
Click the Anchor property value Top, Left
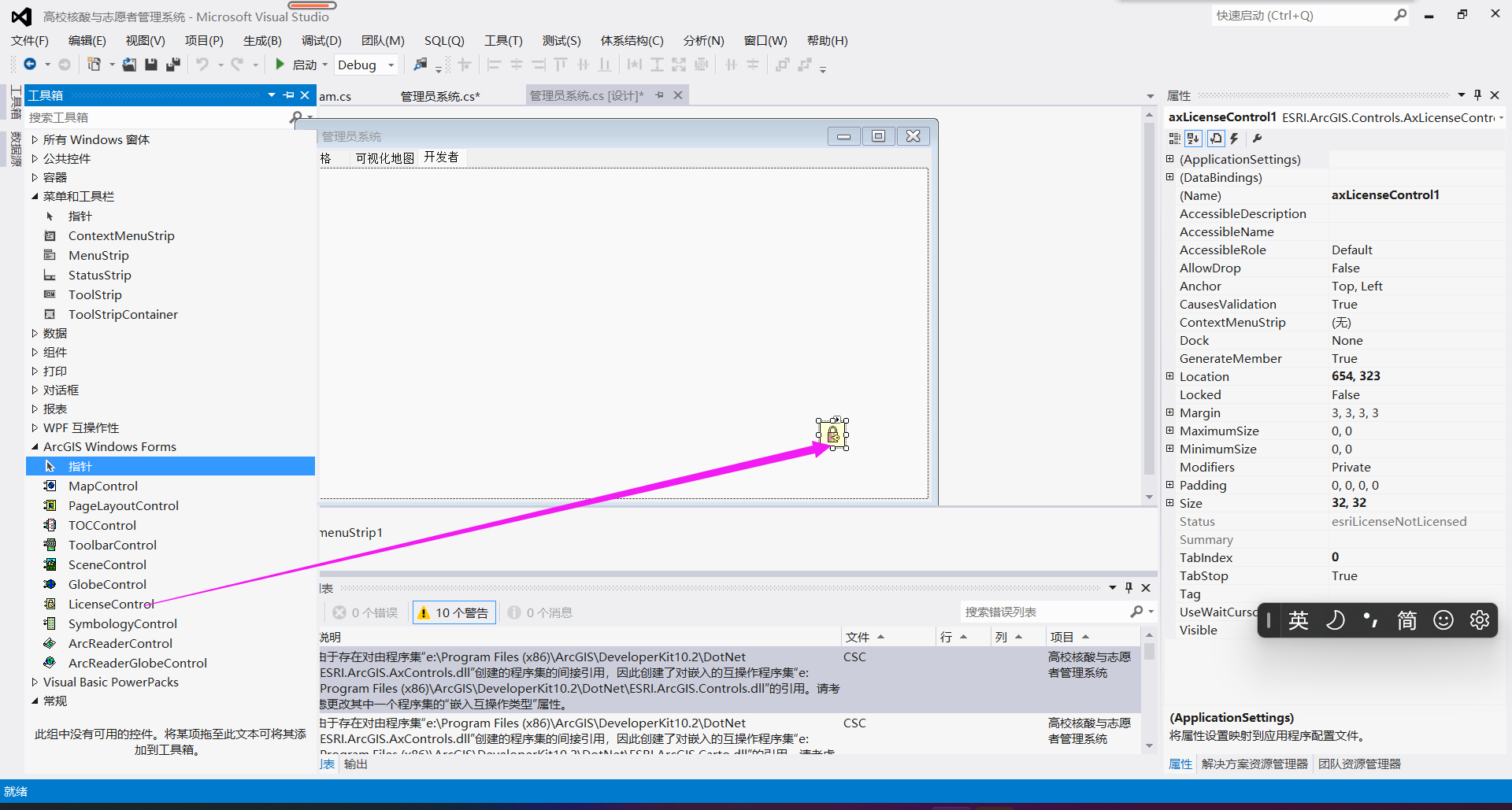click(1357, 287)
